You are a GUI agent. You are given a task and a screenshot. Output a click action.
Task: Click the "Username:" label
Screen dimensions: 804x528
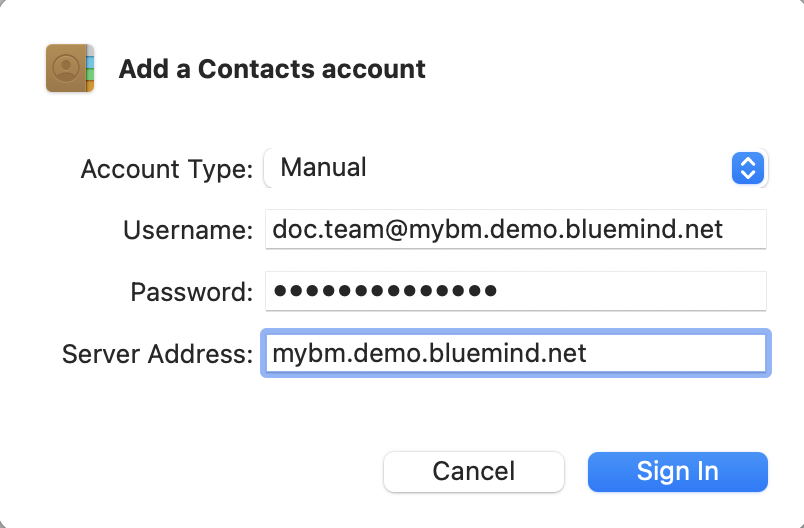point(188,230)
